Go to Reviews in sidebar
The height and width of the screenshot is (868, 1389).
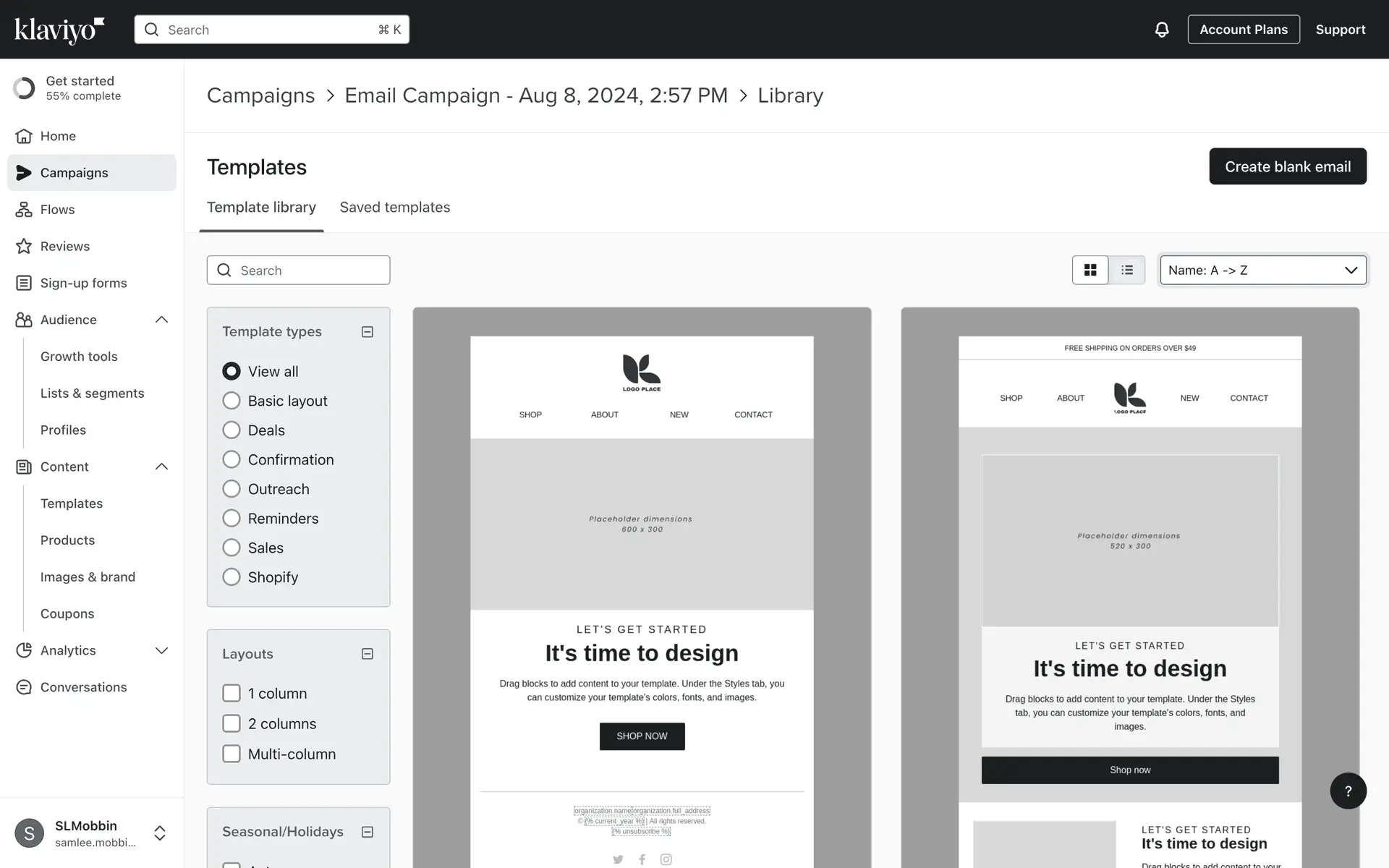[x=64, y=247]
